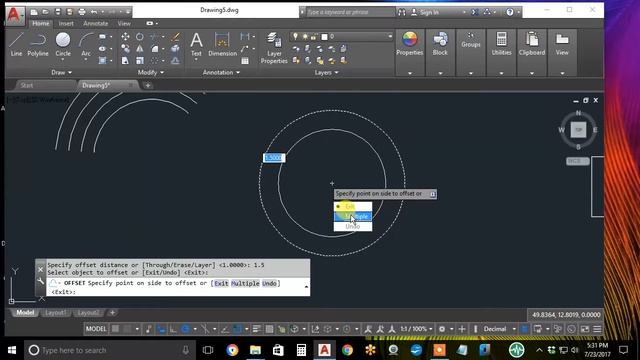This screenshot has height=360, width=640.
Task: Toggle the layer on/off light bulb
Action: pyautogui.click(x=295, y=37)
